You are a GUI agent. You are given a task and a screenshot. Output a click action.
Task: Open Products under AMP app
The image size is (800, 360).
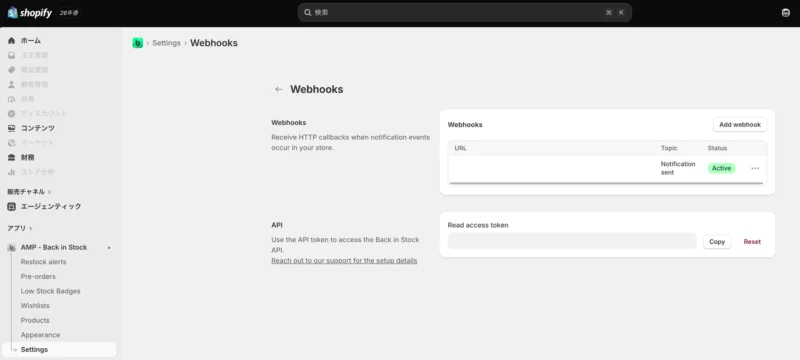[35, 320]
